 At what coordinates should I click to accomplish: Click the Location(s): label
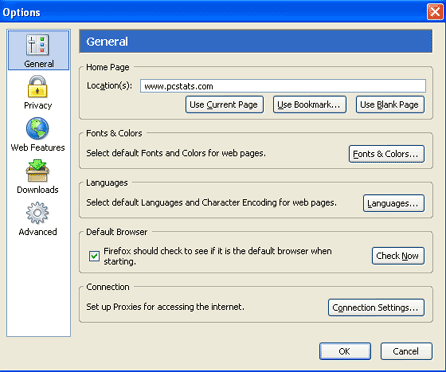click(109, 86)
